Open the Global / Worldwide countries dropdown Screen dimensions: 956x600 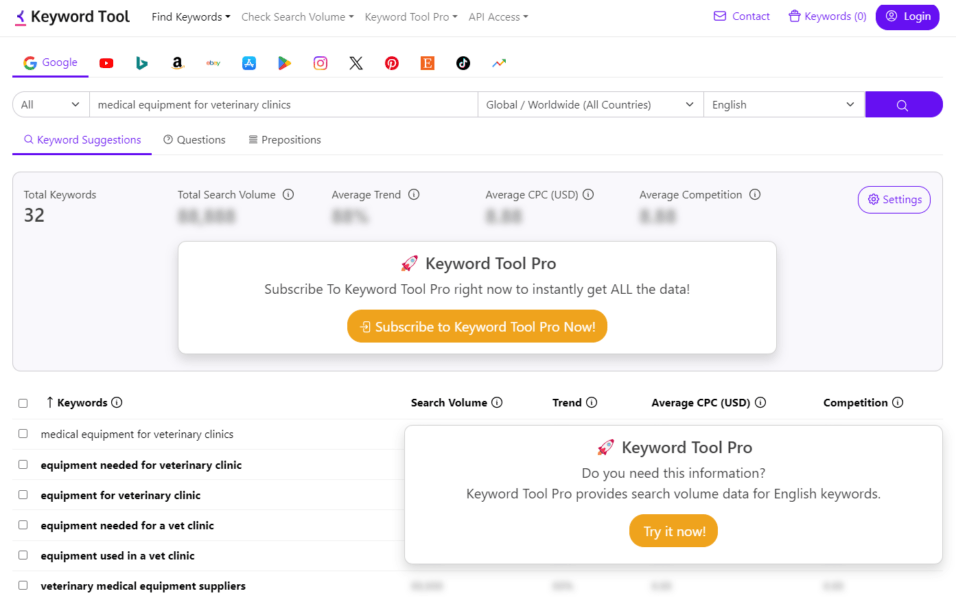click(x=589, y=104)
